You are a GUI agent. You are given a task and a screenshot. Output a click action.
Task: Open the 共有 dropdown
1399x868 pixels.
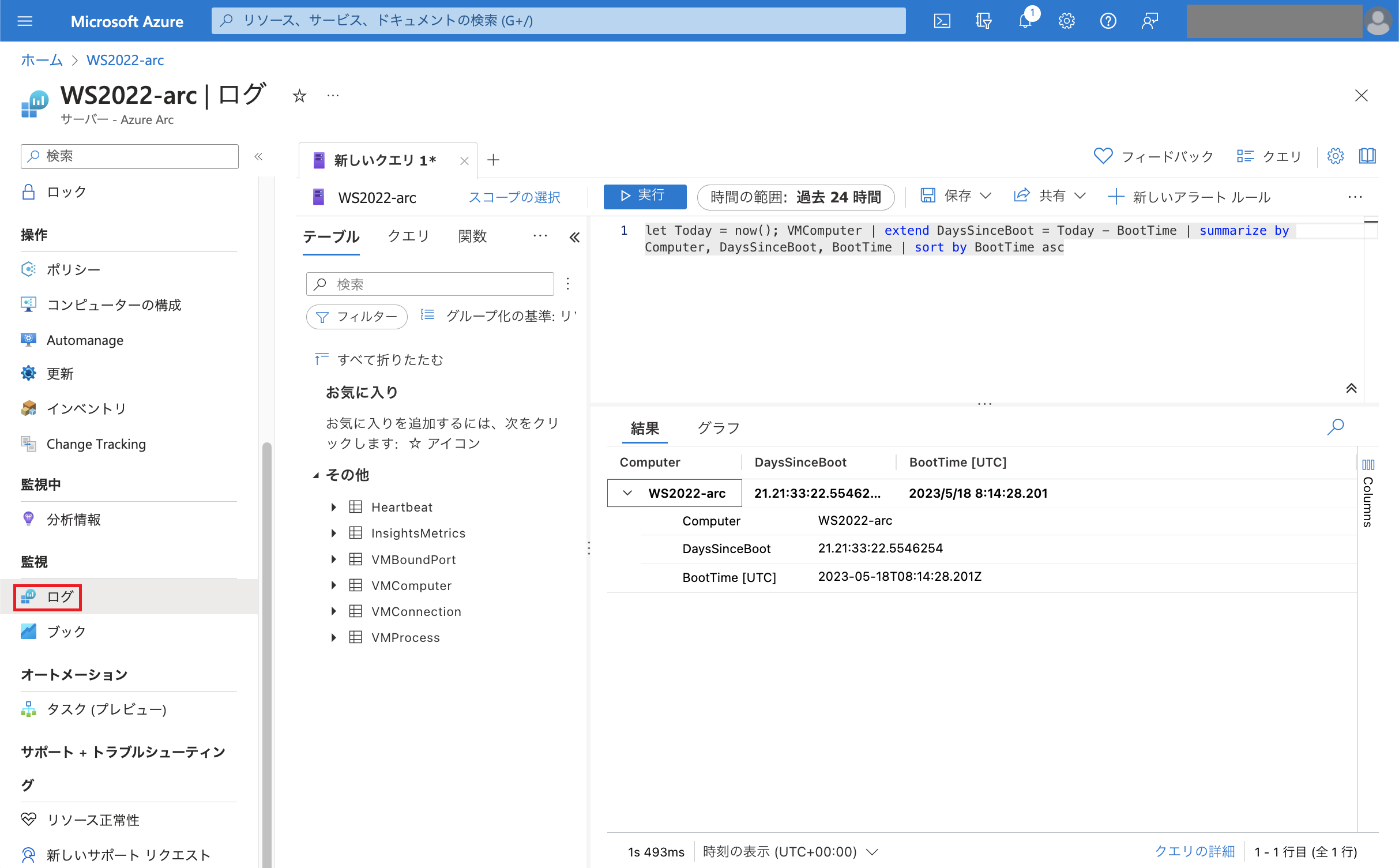(x=1050, y=196)
